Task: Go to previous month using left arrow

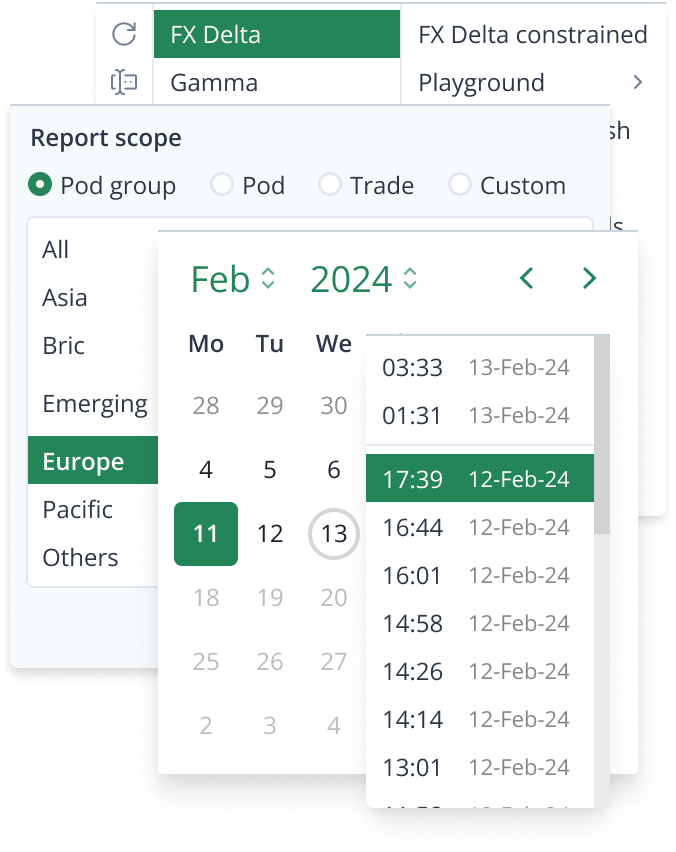Action: point(527,279)
